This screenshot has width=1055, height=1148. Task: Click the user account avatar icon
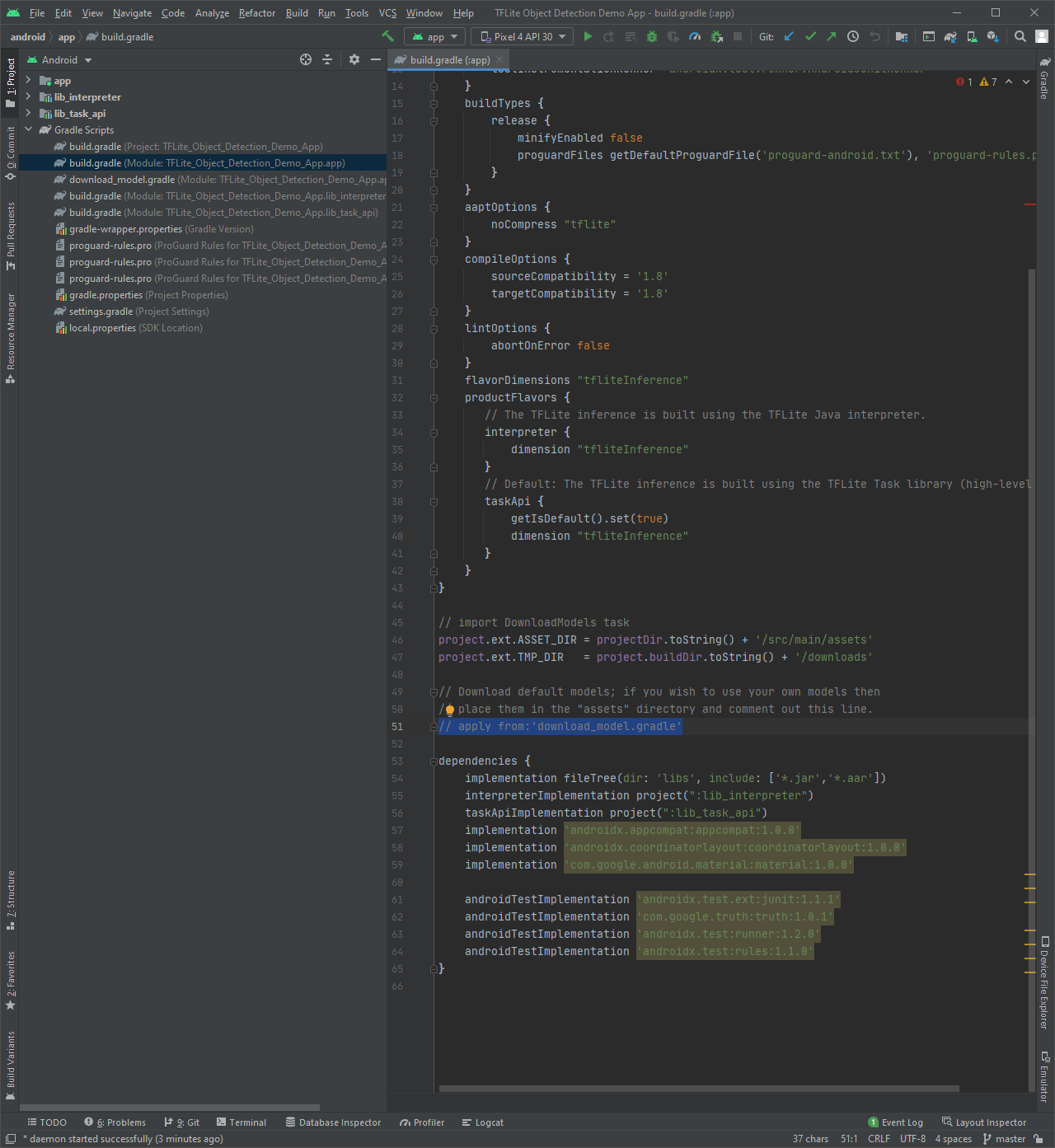[x=1042, y=36]
